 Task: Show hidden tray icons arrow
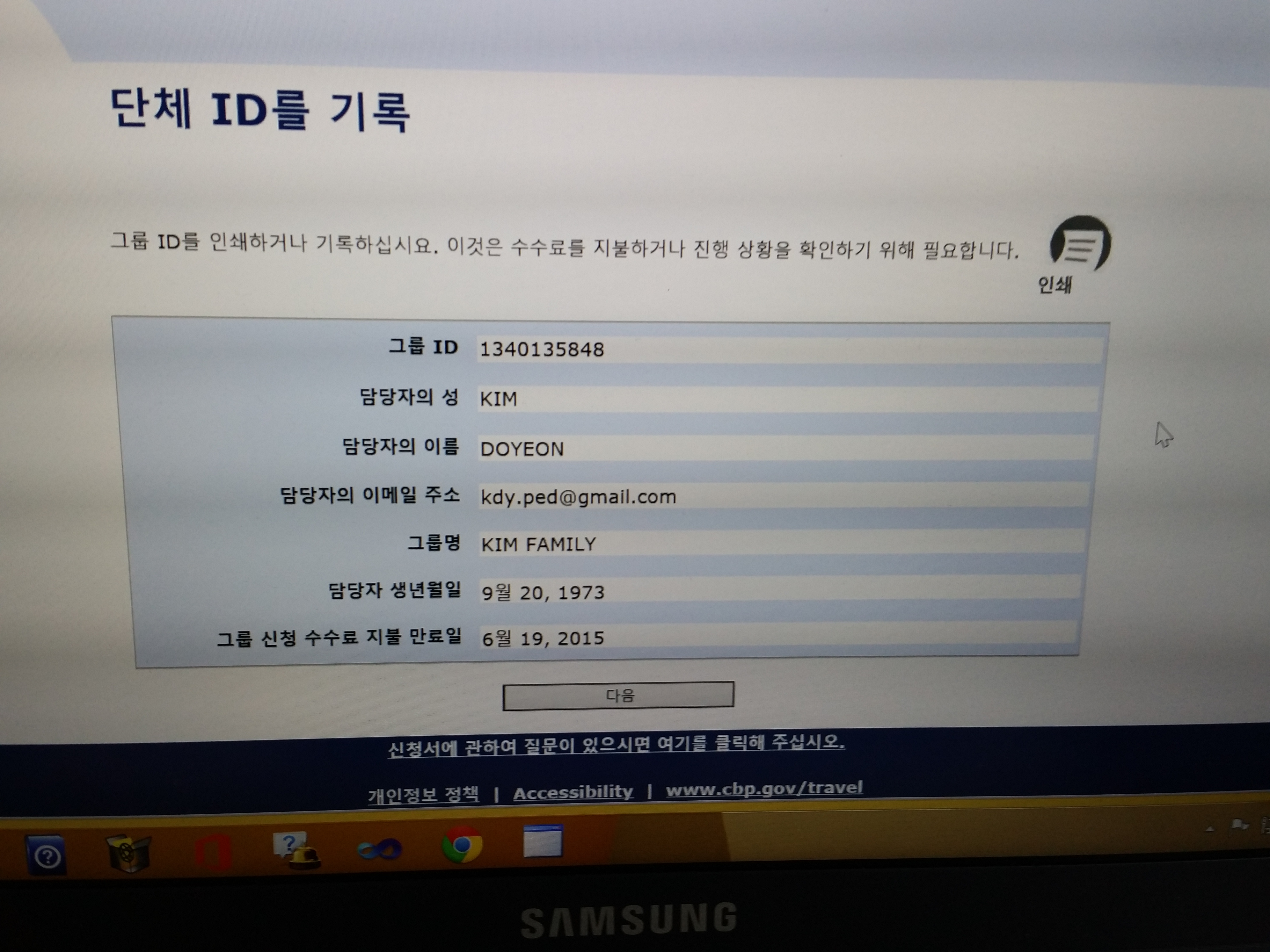click(x=1210, y=829)
